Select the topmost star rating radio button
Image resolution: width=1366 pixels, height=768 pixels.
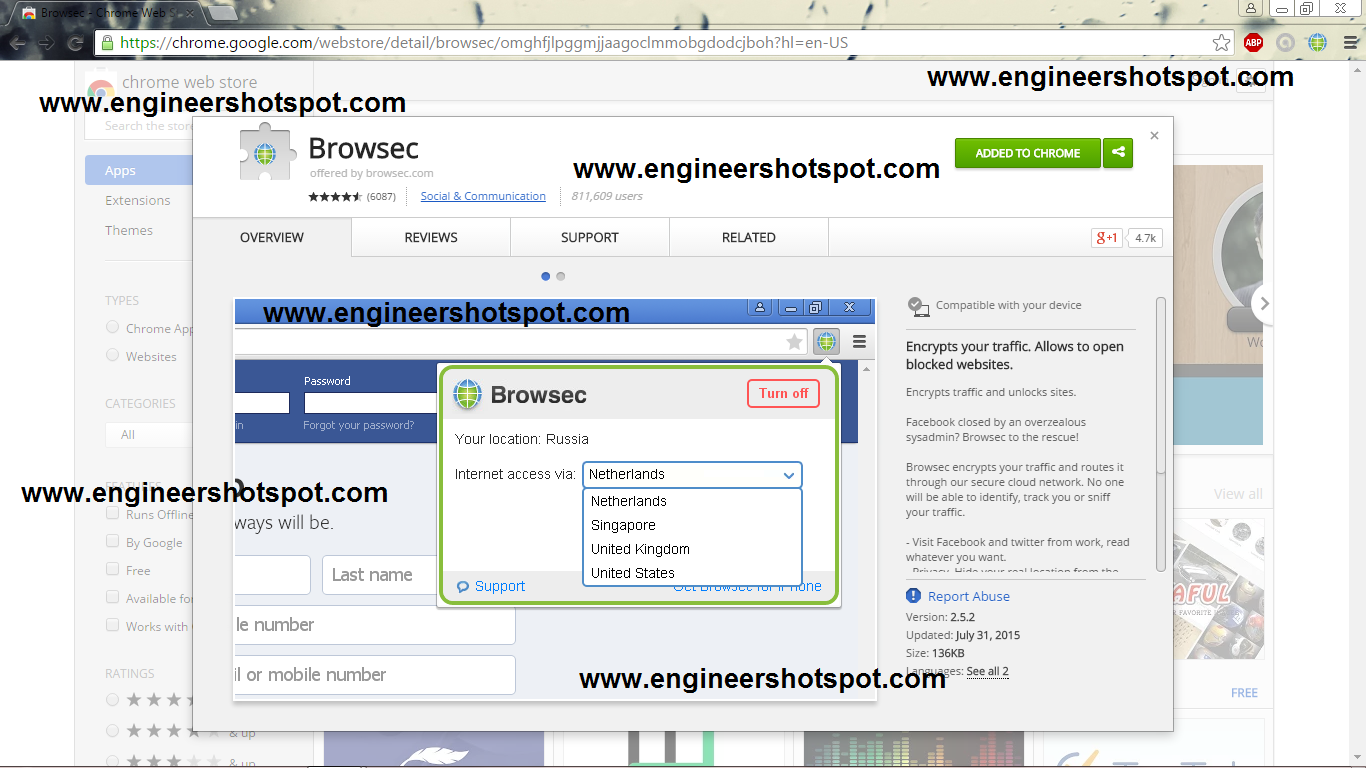113,700
